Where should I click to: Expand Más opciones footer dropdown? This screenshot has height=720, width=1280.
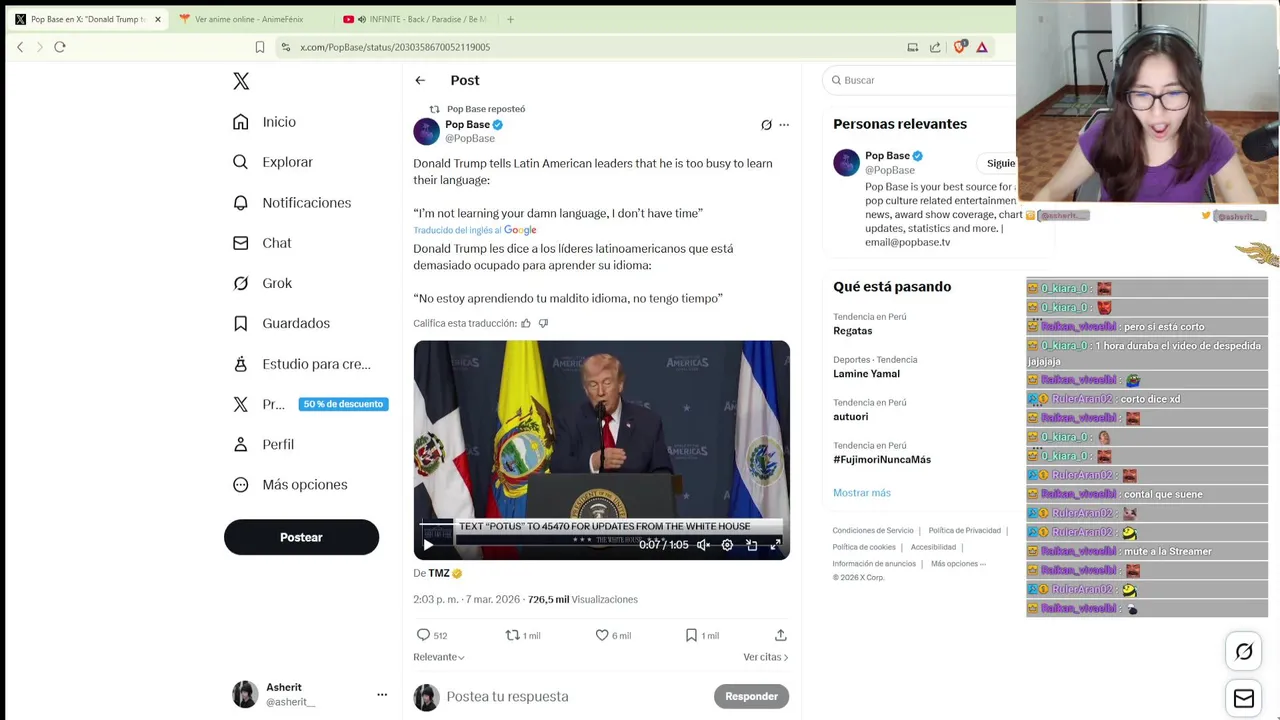958,564
